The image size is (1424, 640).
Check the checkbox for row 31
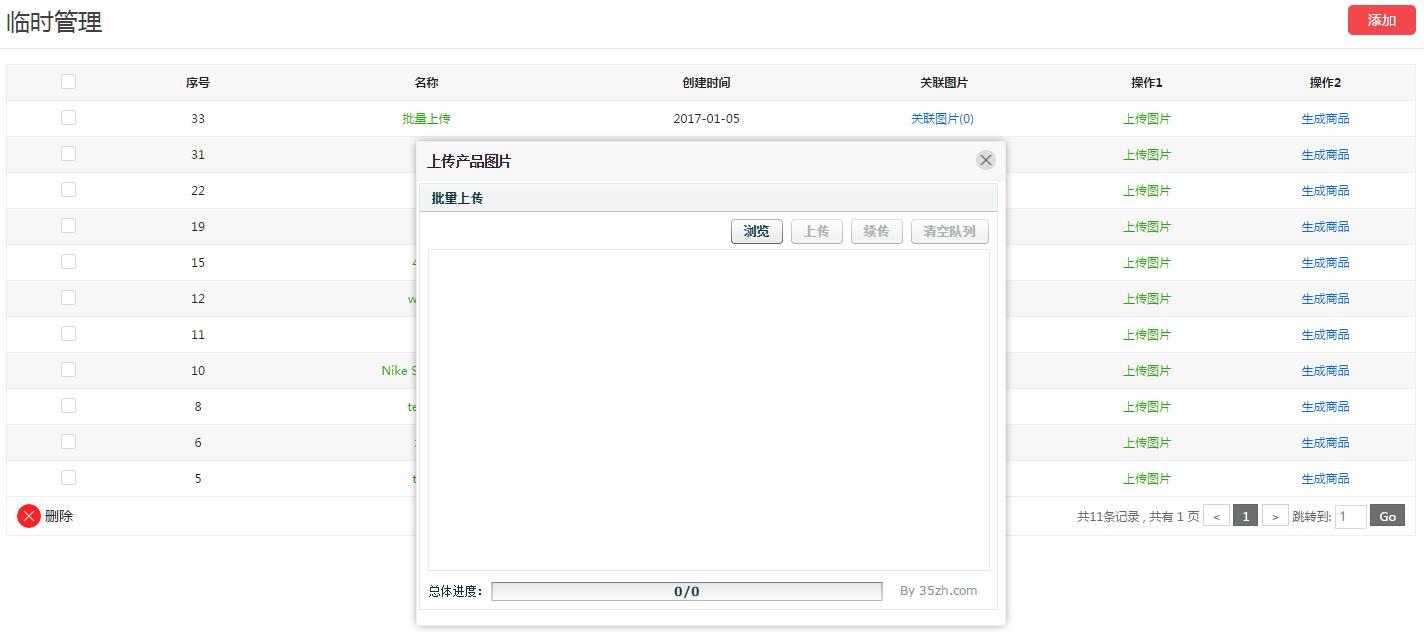(68, 154)
